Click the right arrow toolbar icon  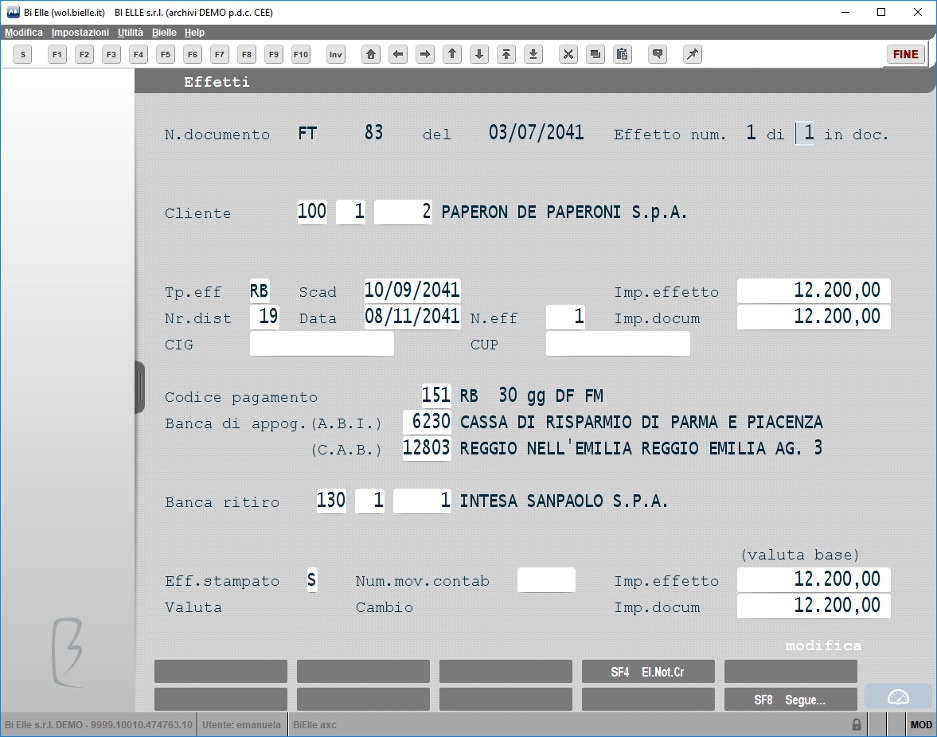click(425, 54)
